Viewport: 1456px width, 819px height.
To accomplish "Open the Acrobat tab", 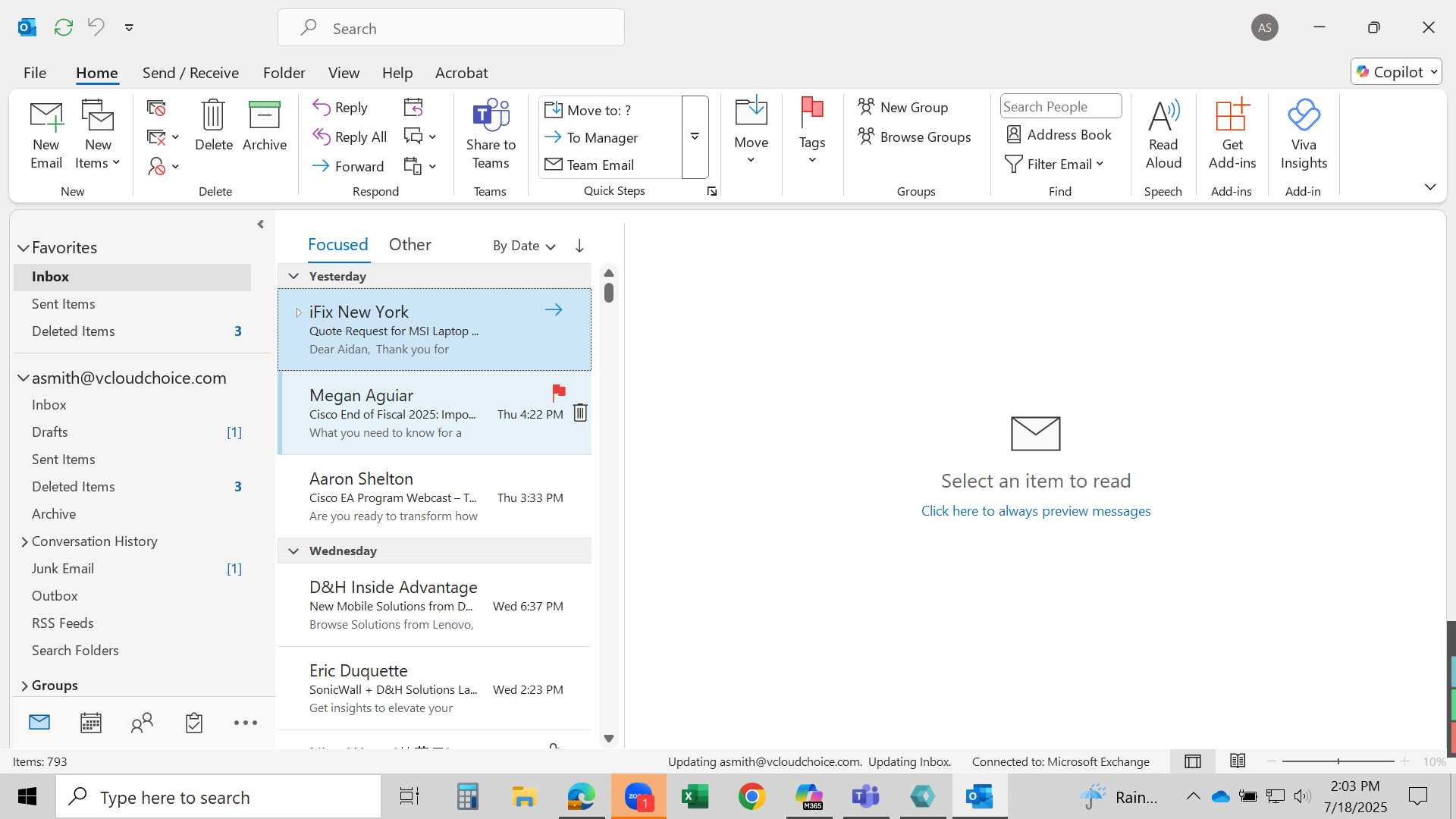I will click(x=461, y=73).
